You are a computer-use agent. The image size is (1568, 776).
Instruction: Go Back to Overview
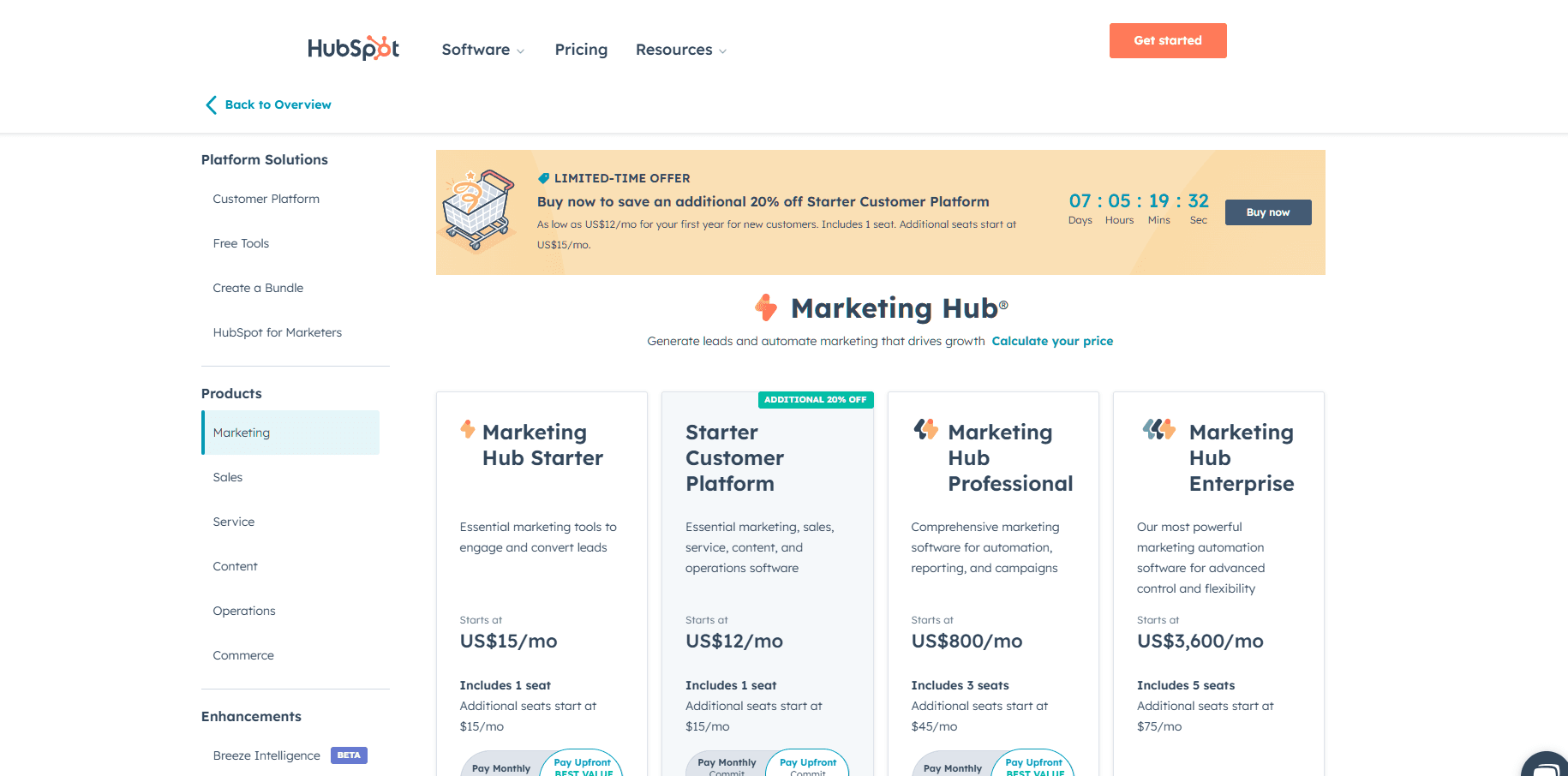tap(278, 104)
